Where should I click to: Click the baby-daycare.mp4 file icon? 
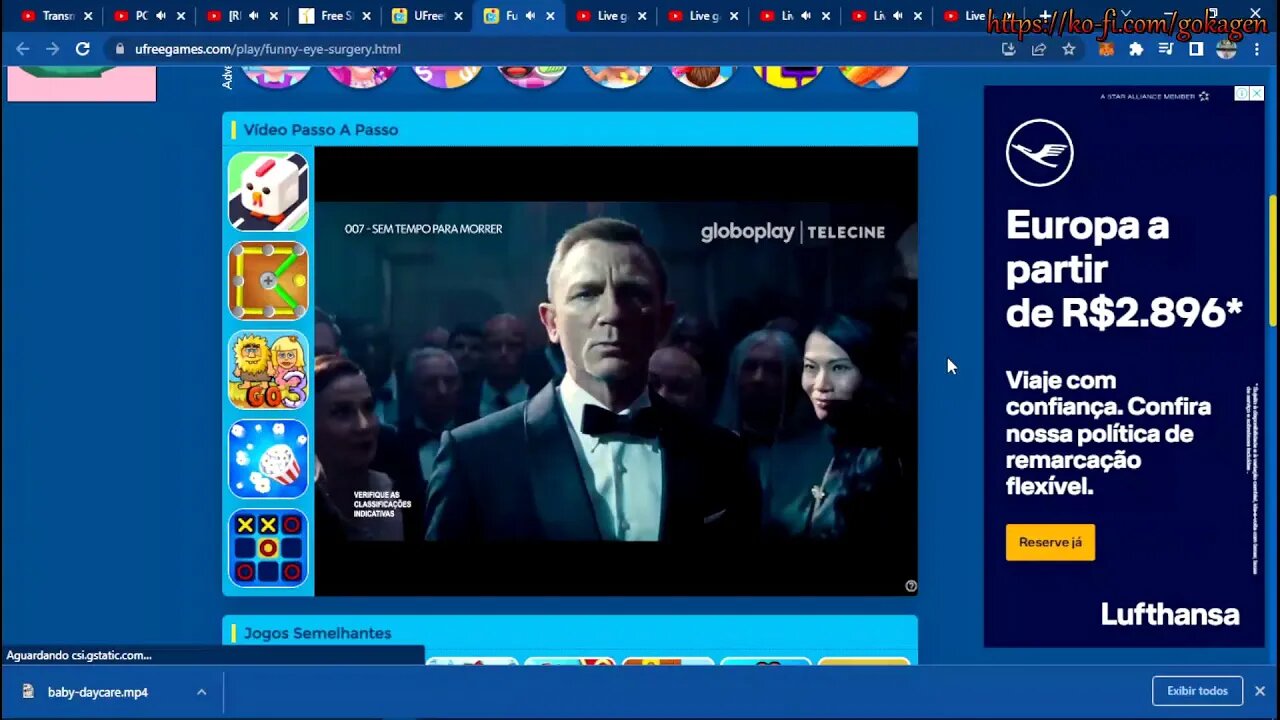[28, 691]
